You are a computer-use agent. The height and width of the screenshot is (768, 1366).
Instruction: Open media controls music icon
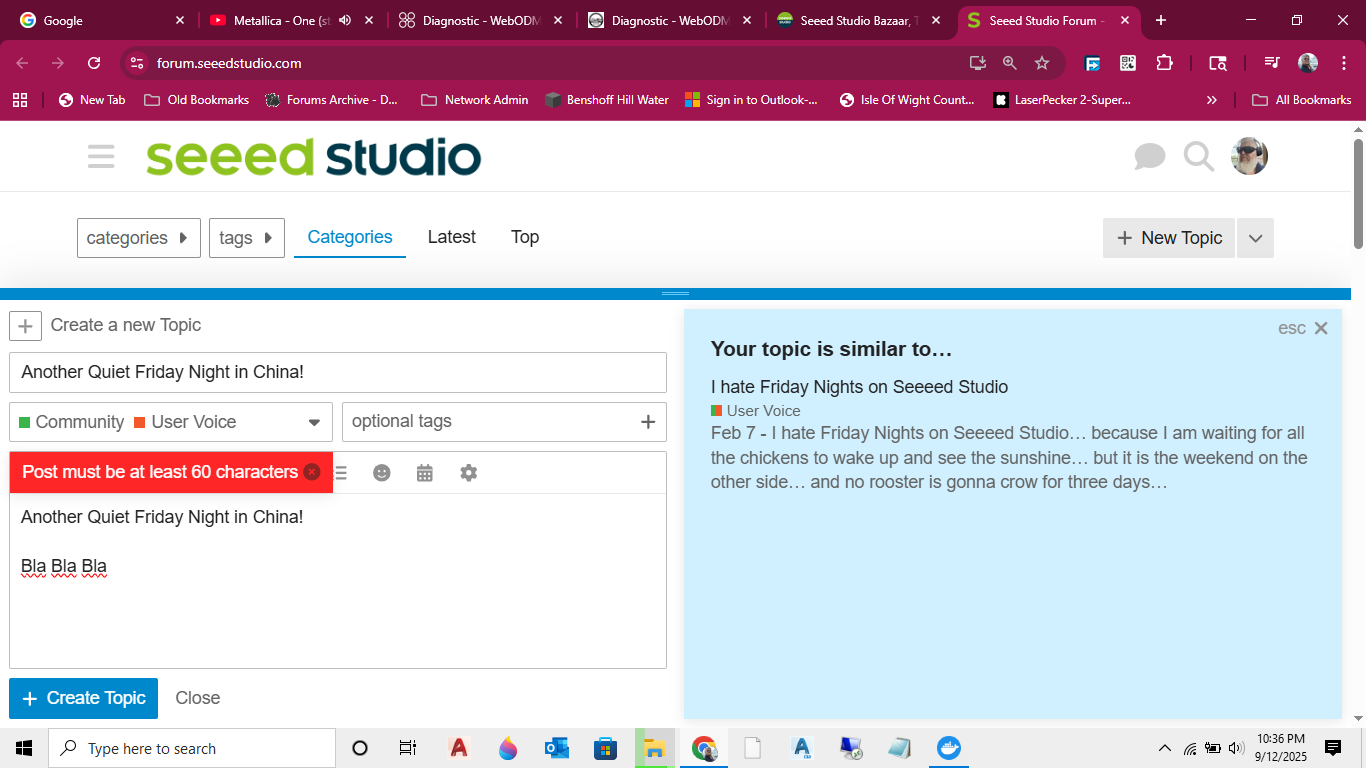tap(1272, 63)
